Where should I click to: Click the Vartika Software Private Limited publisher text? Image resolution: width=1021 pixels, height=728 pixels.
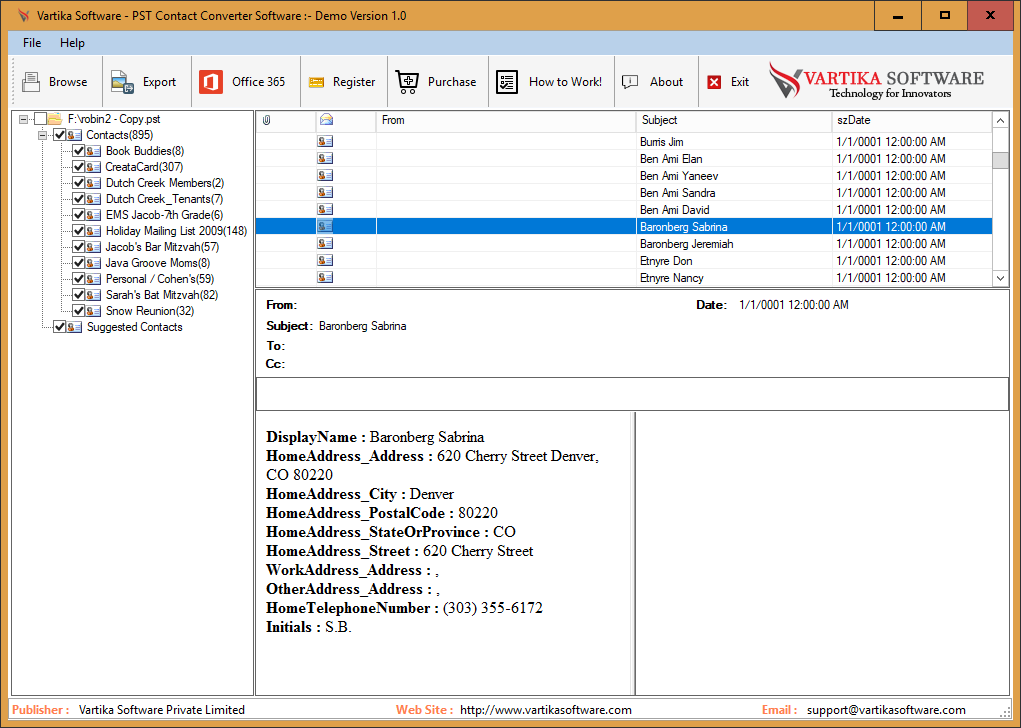[161, 710]
